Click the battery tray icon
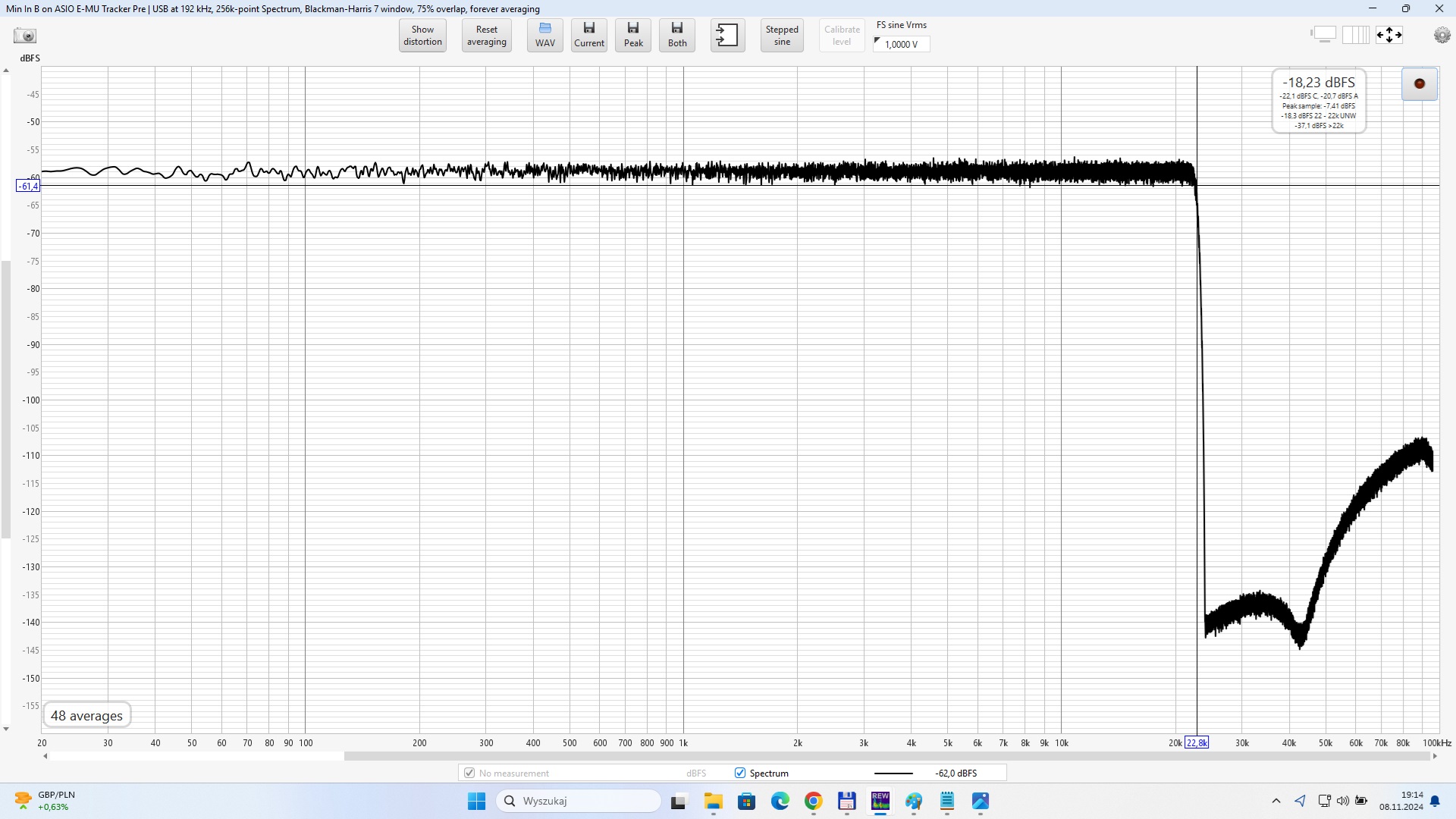 pyautogui.click(x=1361, y=801)
